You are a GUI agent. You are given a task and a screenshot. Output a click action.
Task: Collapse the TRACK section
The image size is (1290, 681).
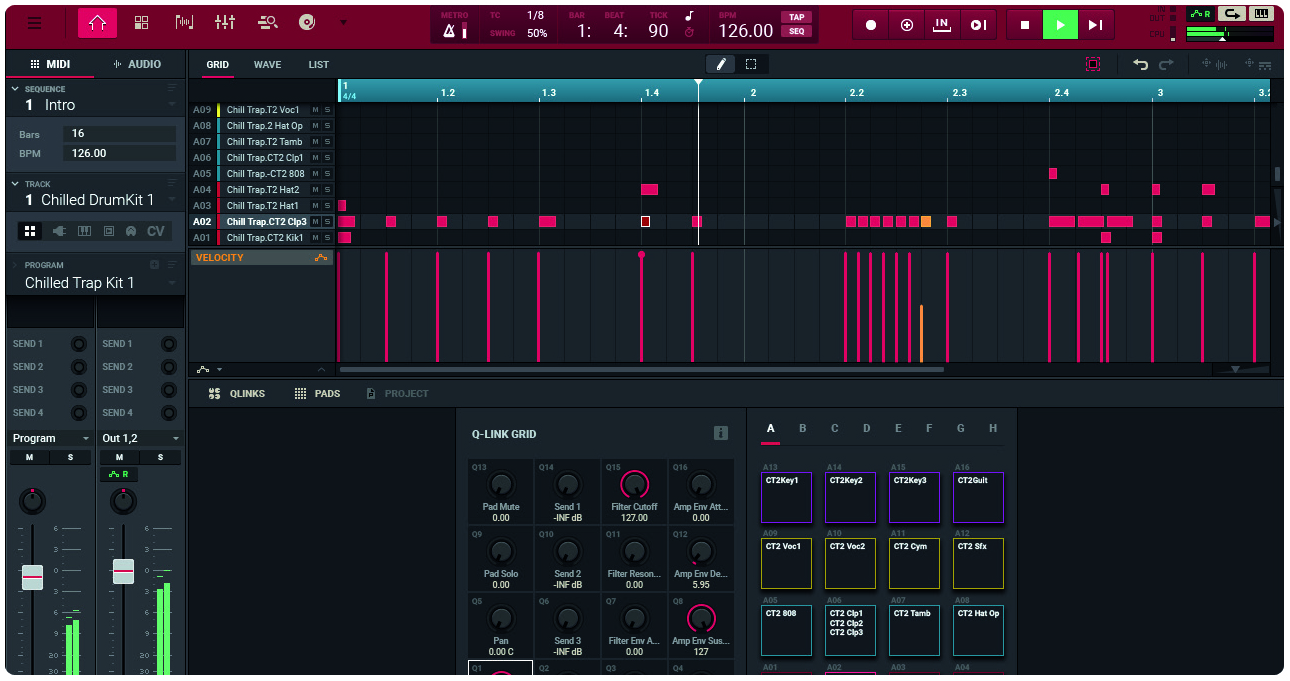[16, 184]
